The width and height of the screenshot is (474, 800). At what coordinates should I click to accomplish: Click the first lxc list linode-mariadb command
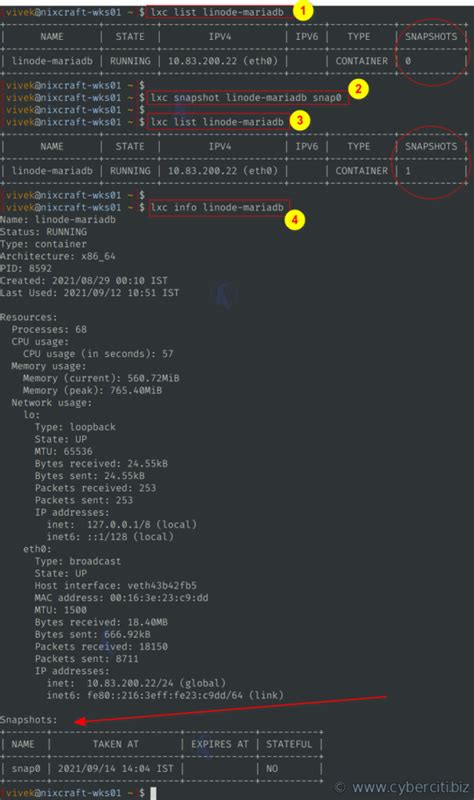pos(217,12)
